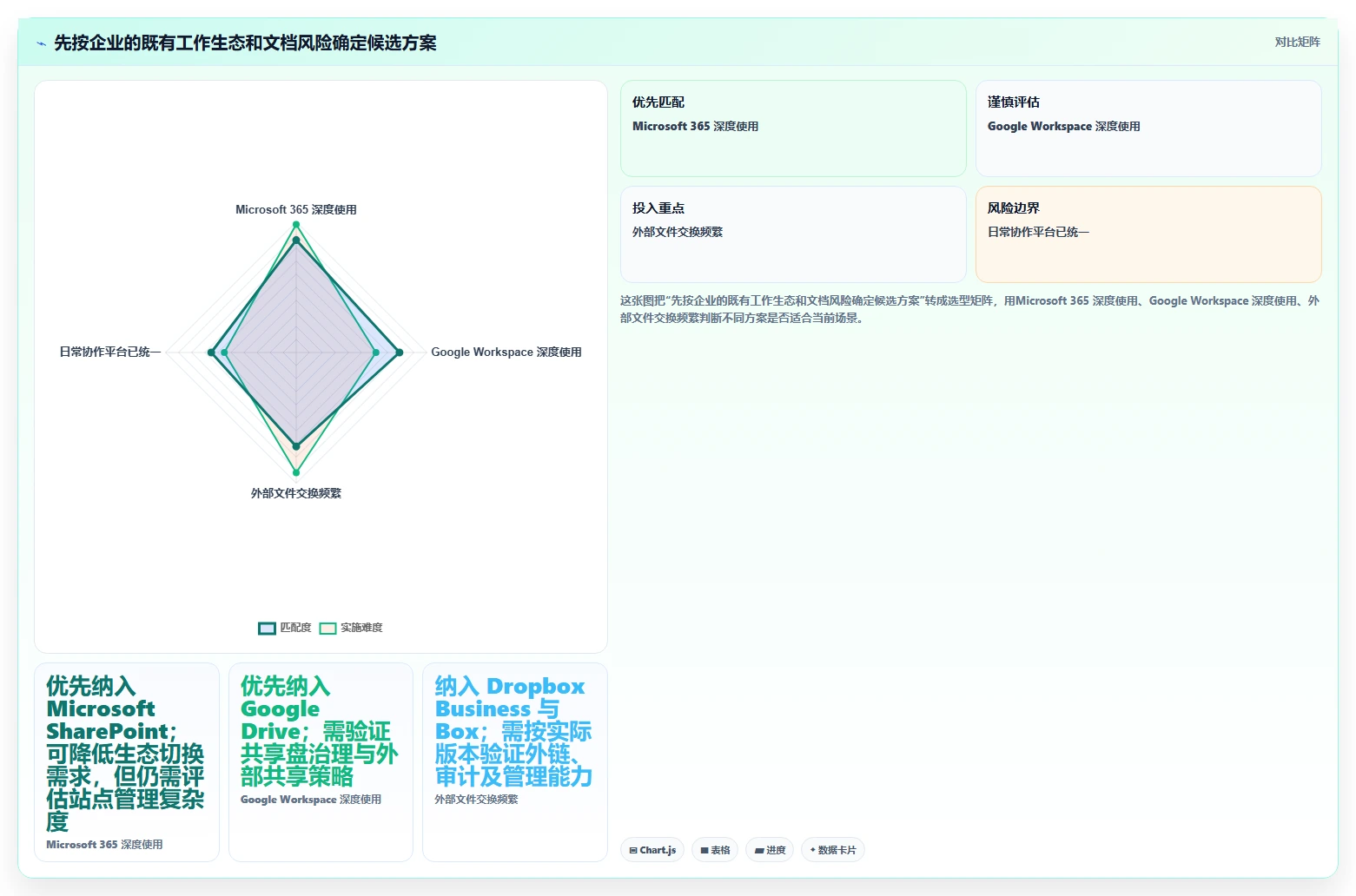Click radar axis label Google Workspace 深度使用
Screen dimensions: 1356x896
click(506, 352)
